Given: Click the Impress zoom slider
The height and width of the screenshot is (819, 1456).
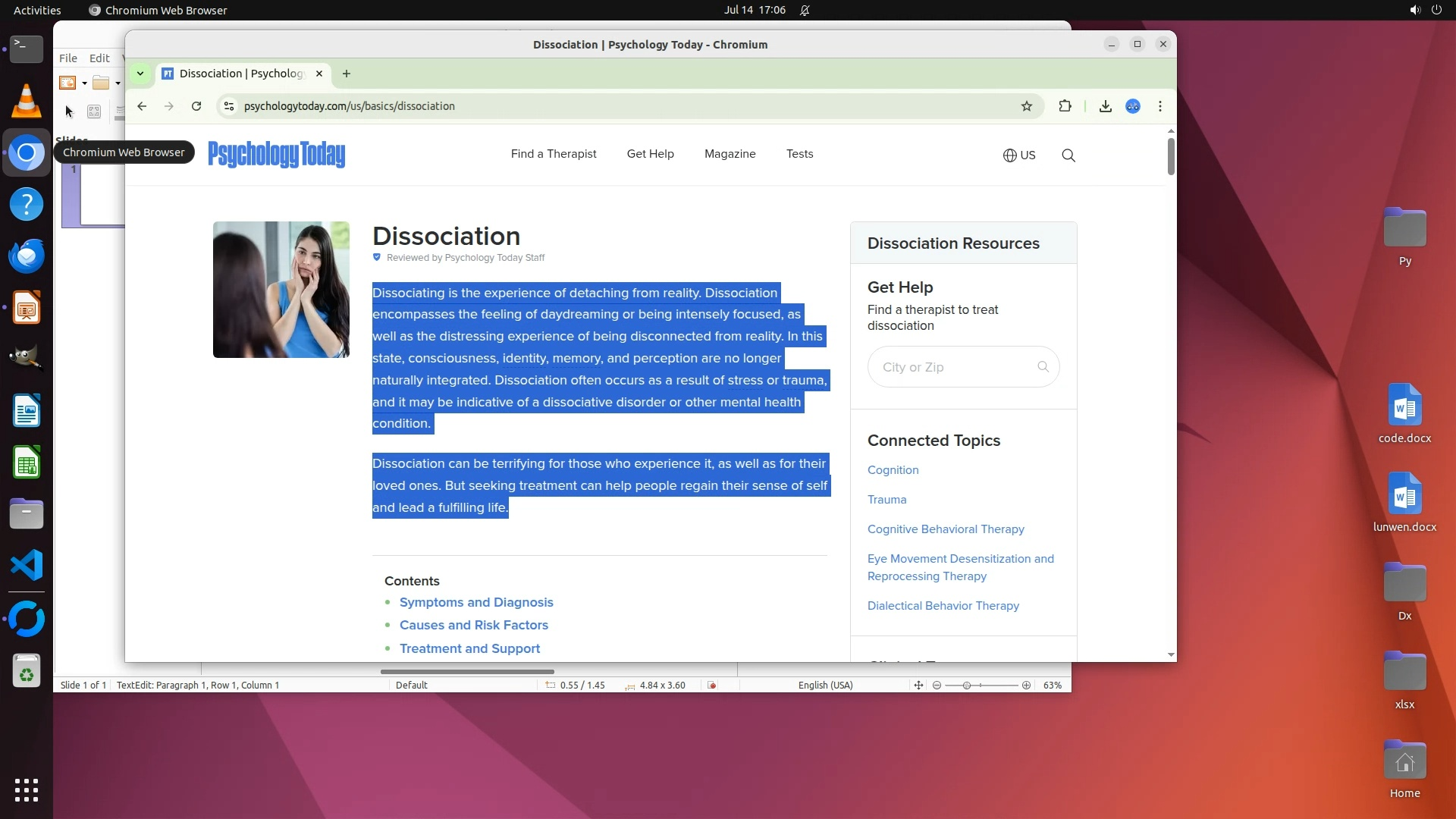Looking at the screenshot, I should (967, 686).
